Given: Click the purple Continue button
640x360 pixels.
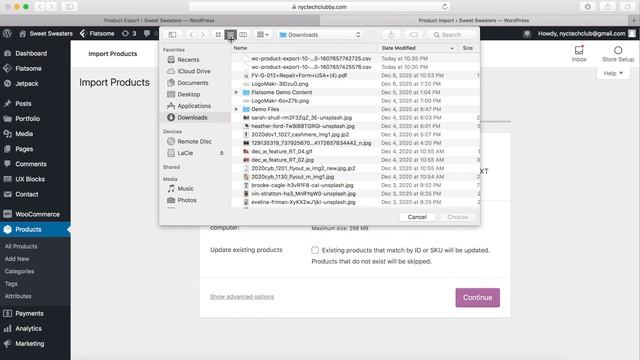Looking at the screenshot, I should tap(478, 298).
